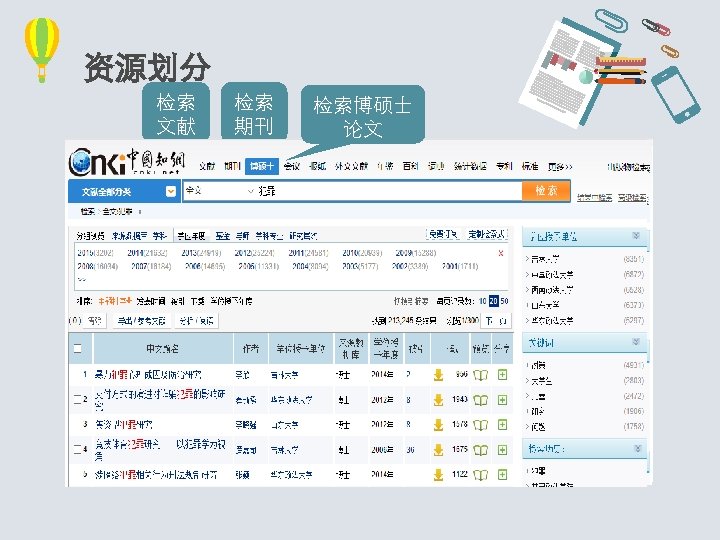This screenshot has width=720, height=540.
Task: Click the green plus share icon in row 2
Action: [x=502, y=399]
